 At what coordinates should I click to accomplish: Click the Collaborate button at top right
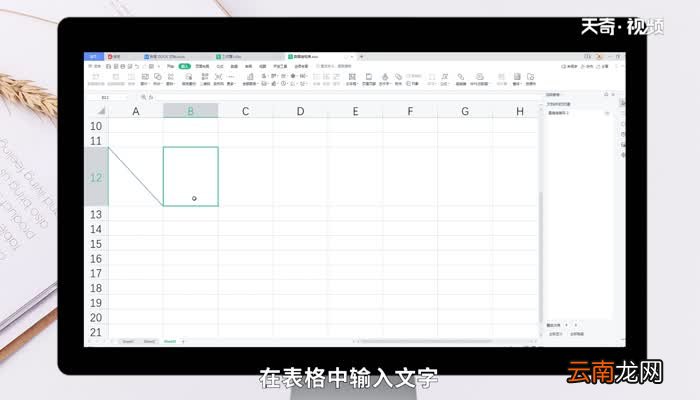coord(587,66)
